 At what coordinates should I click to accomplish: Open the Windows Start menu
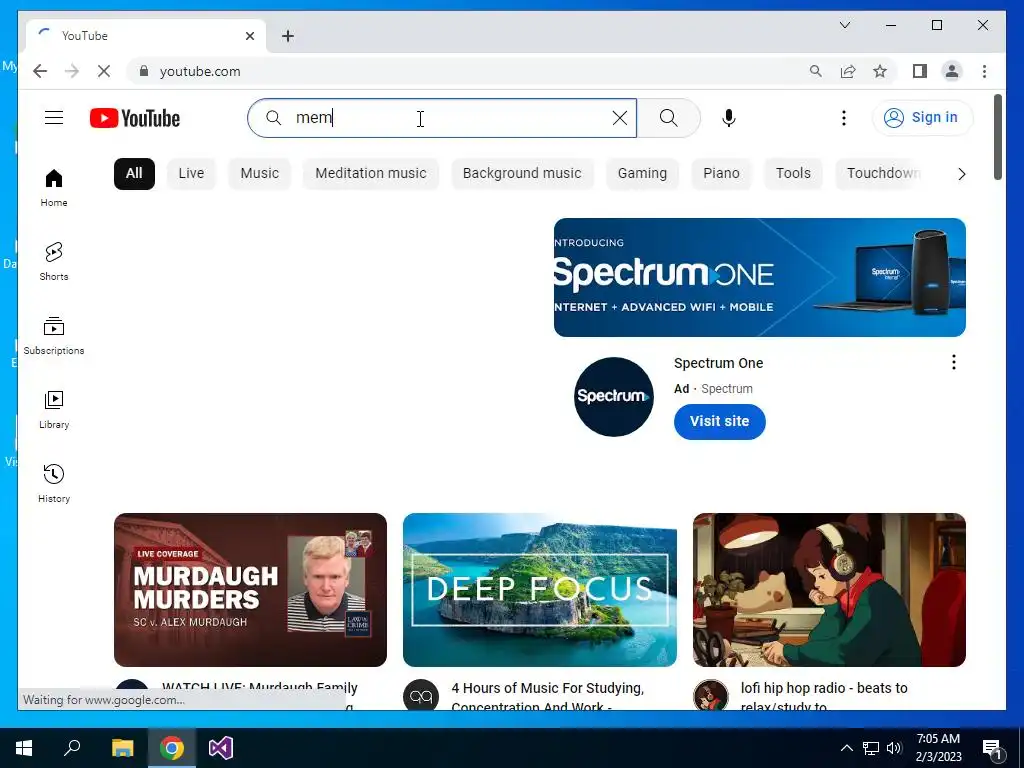(24, 748)
